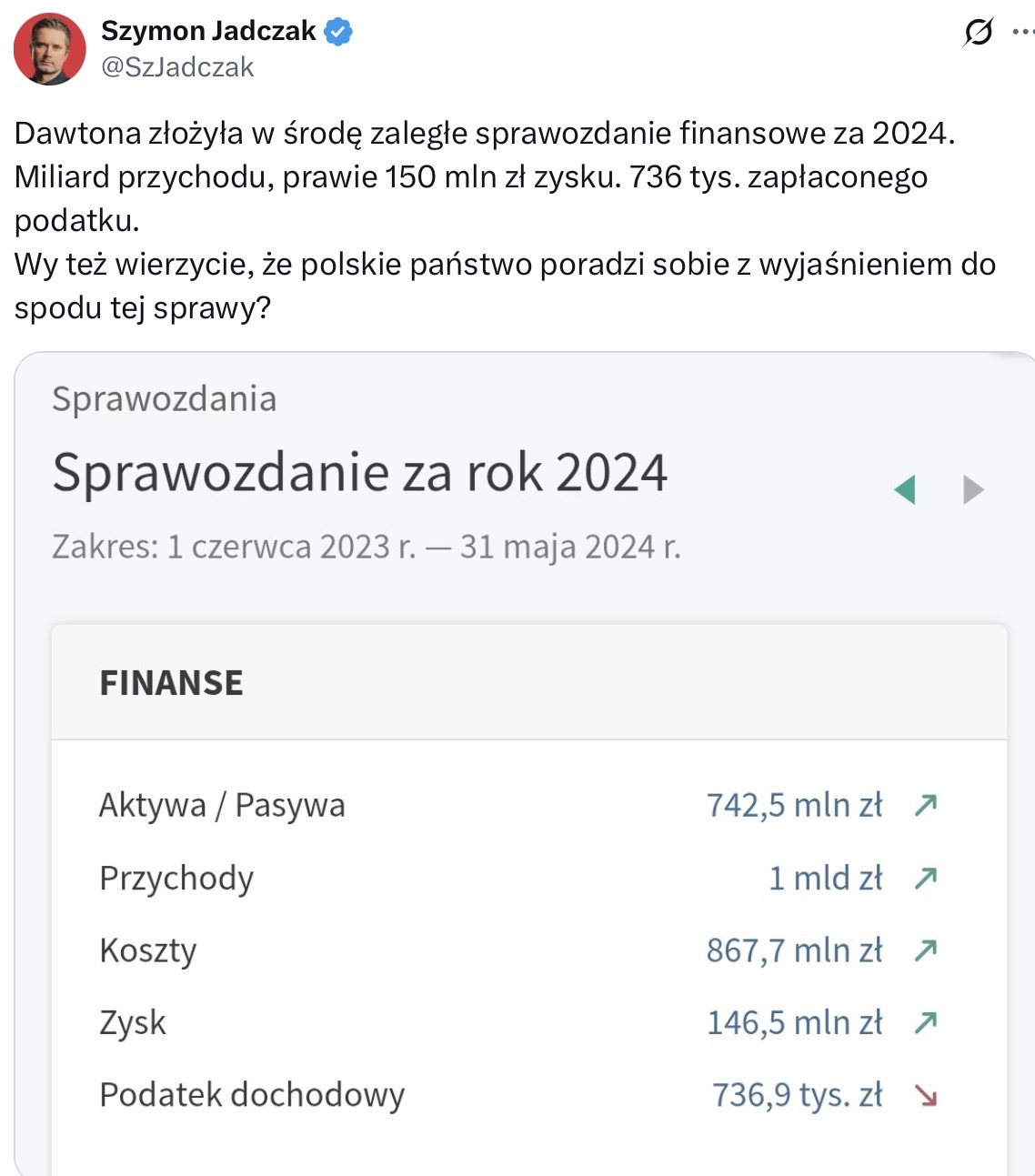Click the red down arrow by Podatek dochodowy
The height and width of the screenshot is (1176, 1035).
click(926, 1095)
